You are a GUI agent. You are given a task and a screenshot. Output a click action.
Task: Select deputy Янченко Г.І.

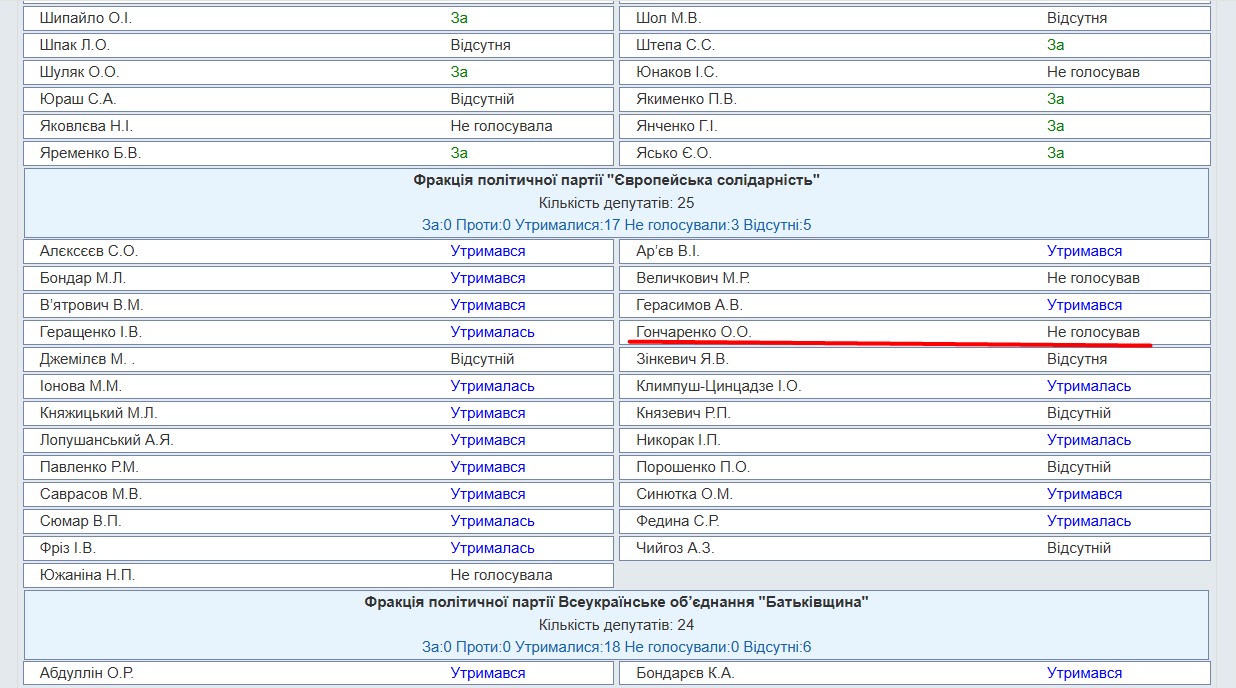pyautogui.click(x=677, y=126)
